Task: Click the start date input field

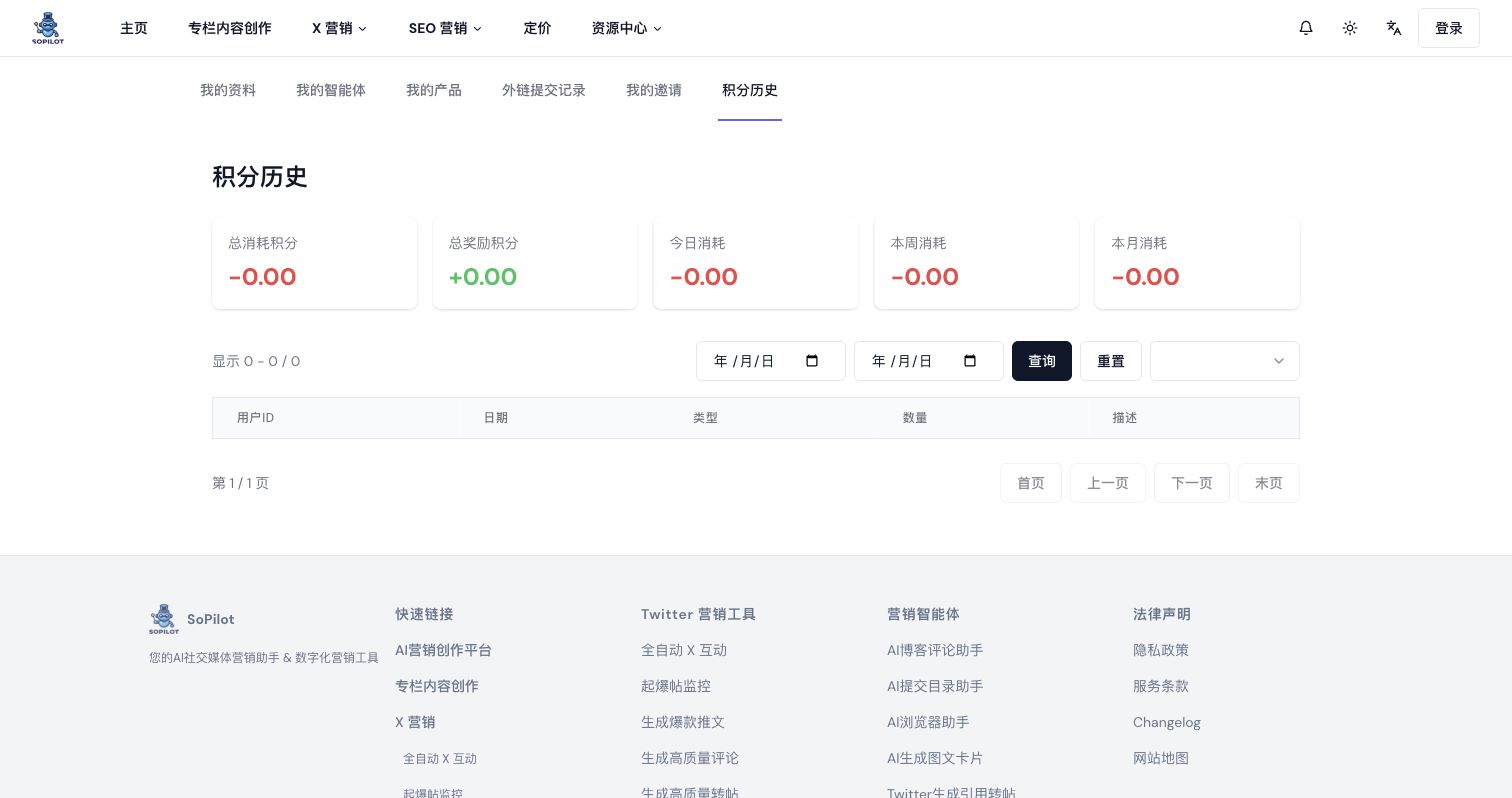Action: pos(771,361)
